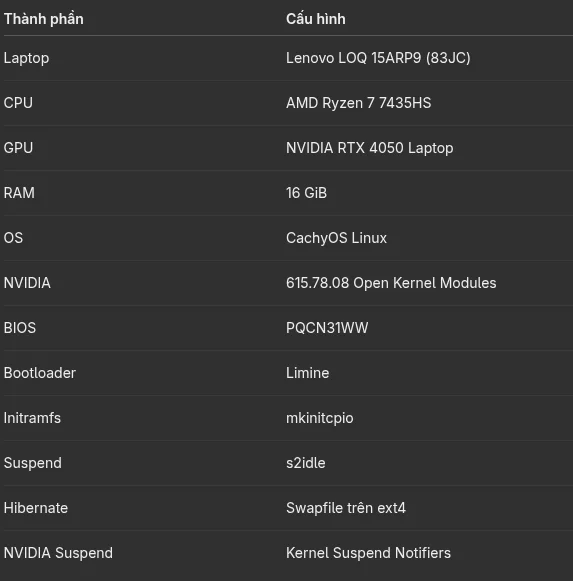Click the 'CachyOS Linux' value

click(x=336, y=238)
